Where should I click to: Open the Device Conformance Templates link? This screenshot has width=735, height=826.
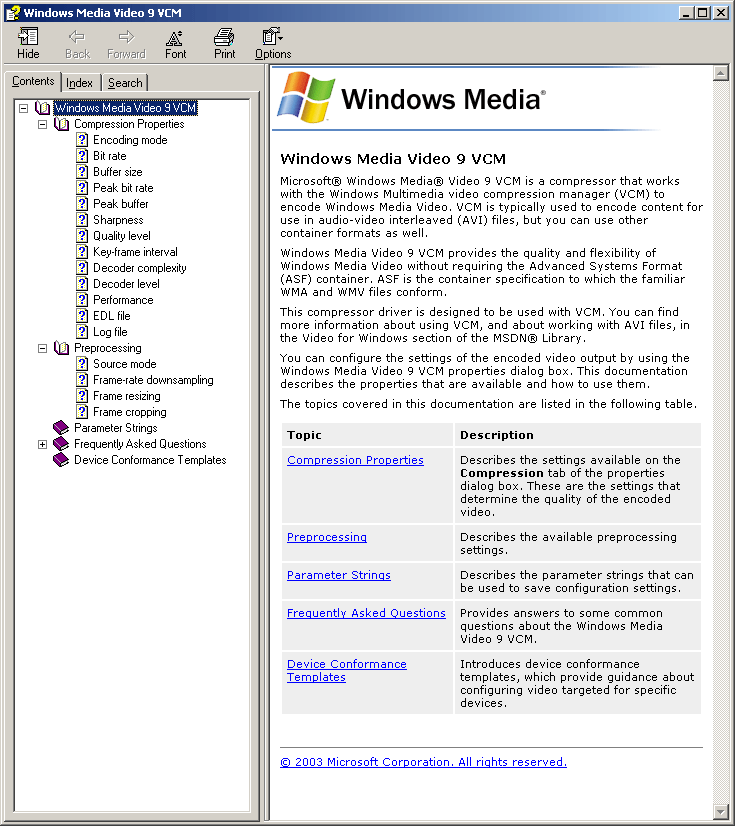(347, 670)
